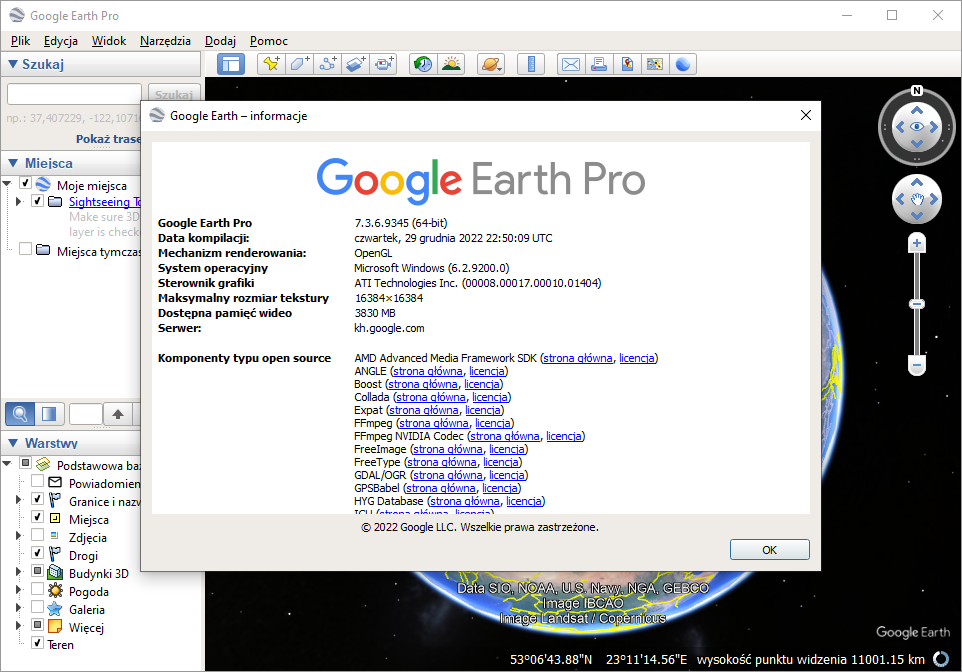962x672 pixels.
Task: Expand the Więcej layer node
Action: (x=18, y=625)
